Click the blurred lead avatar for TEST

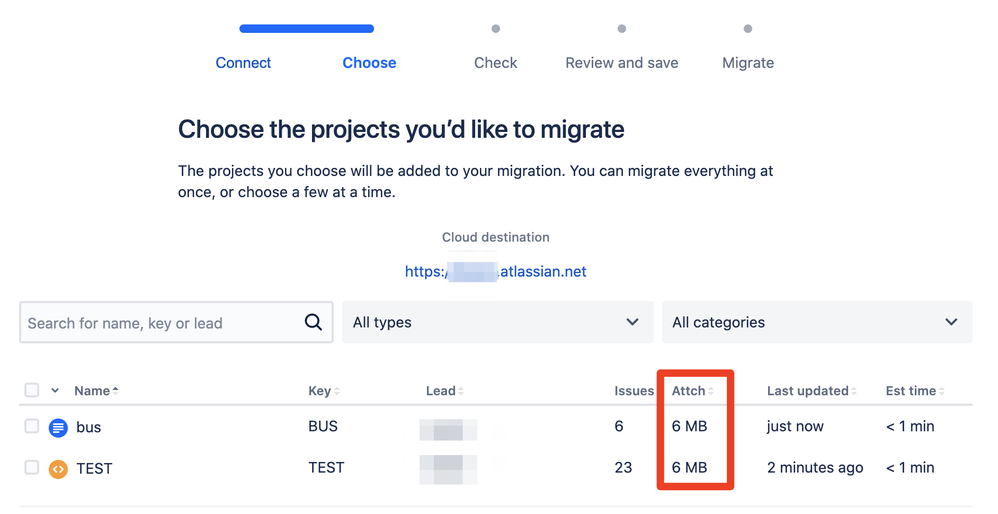click(448, 470)
